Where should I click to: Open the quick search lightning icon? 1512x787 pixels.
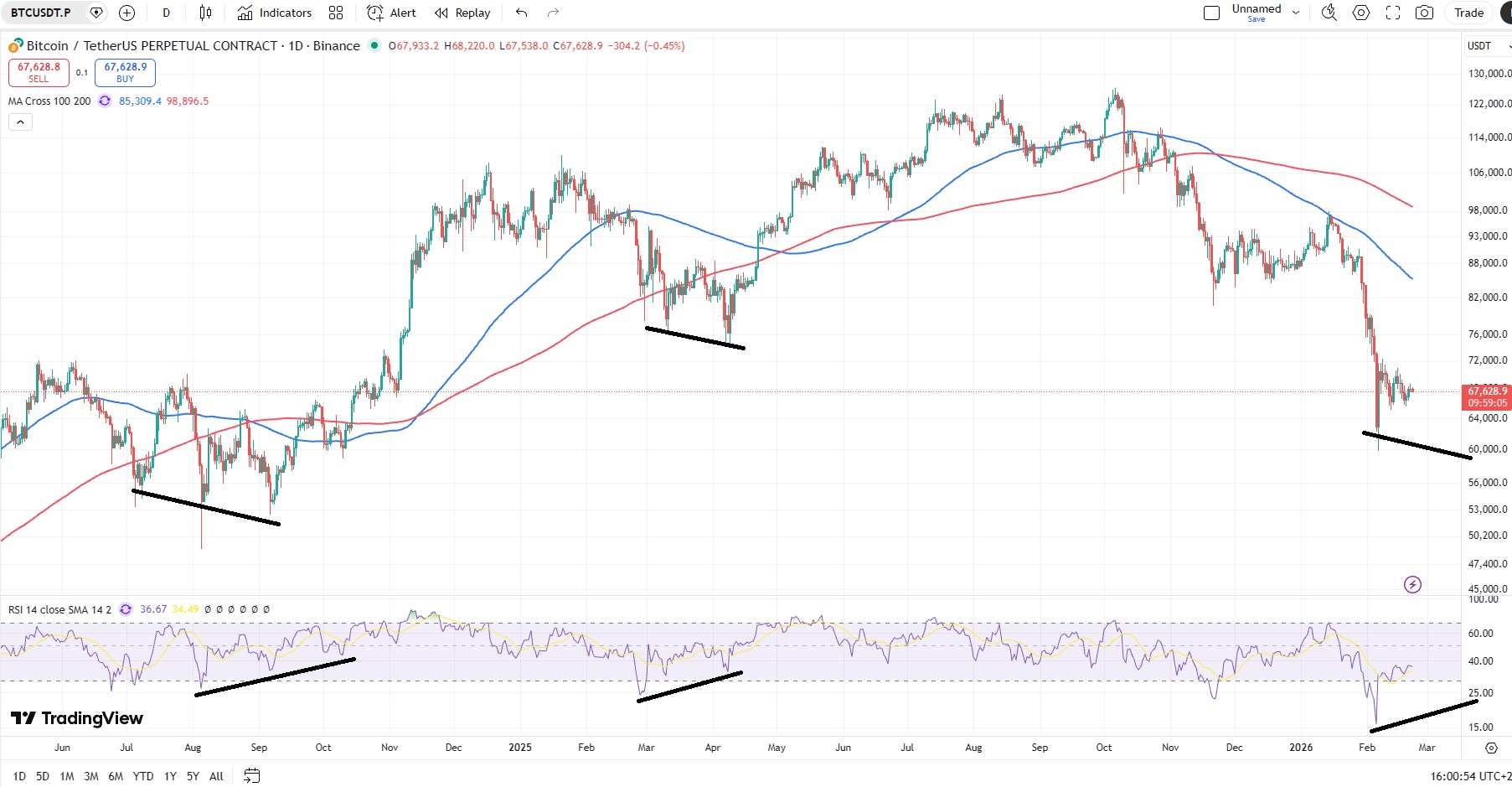(1329, 13)
